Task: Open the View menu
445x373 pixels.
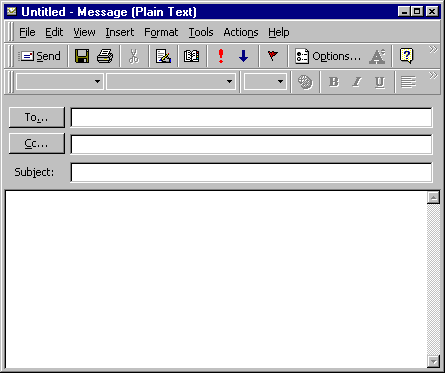Action: tap(84, 32)
